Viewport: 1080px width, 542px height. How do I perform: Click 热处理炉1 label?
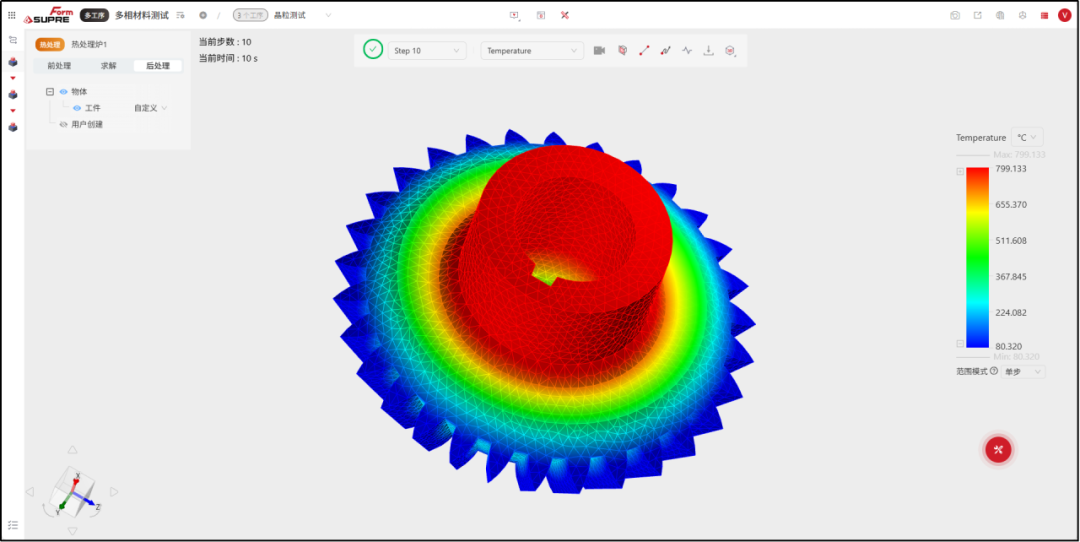(x=90, y=44)
